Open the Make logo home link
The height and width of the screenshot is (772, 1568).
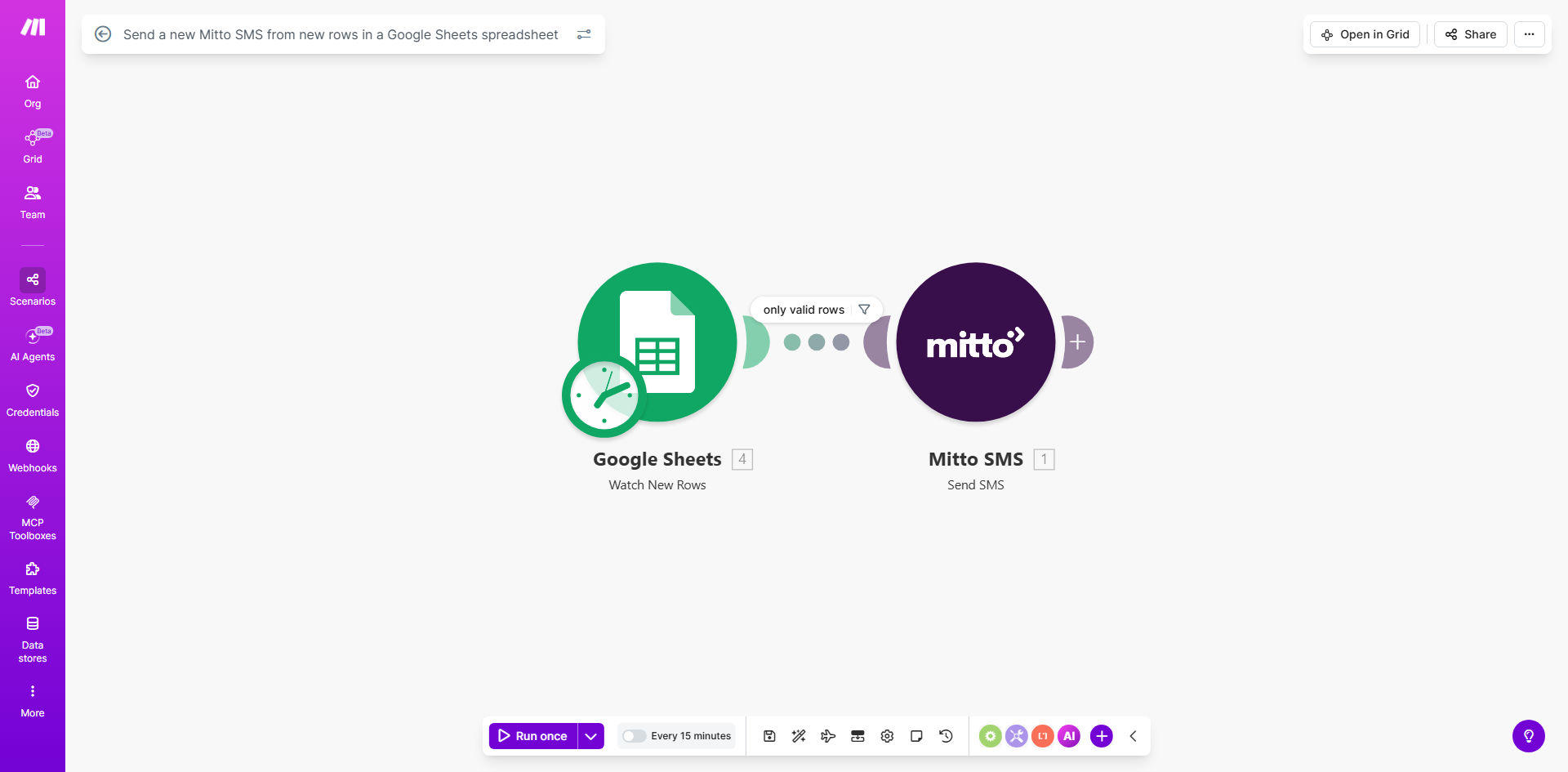33,28
